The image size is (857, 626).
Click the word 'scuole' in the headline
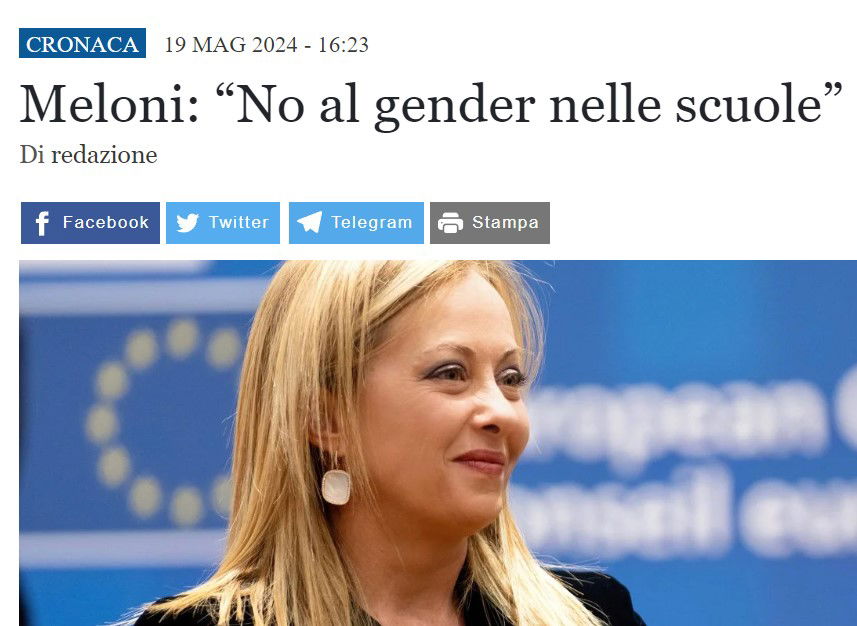[x=749, y=104]
